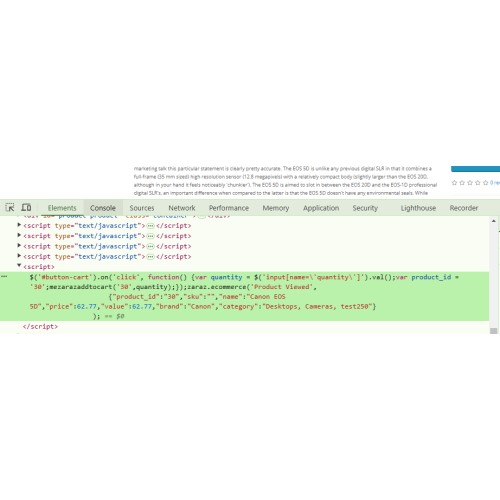Expand the first text/javascript script node

(x=19, y=225)
